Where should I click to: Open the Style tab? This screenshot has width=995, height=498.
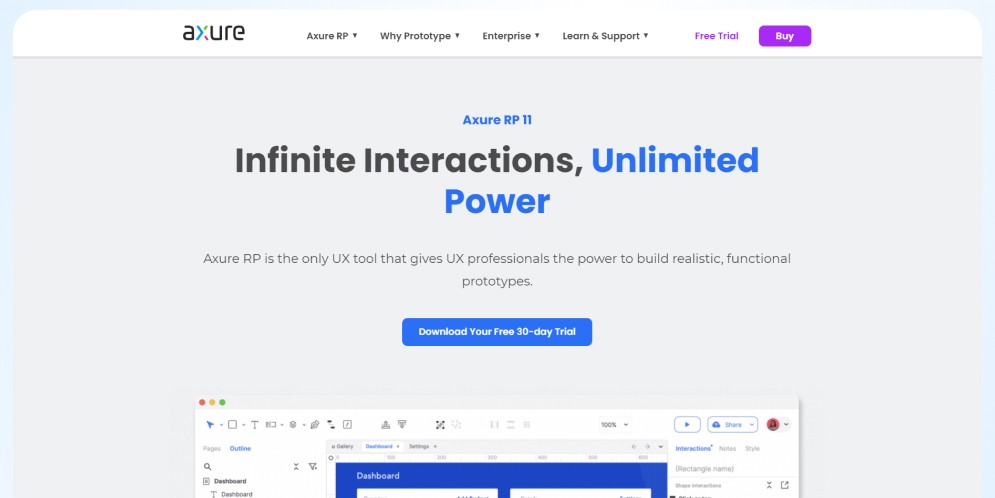pos(753,449)
